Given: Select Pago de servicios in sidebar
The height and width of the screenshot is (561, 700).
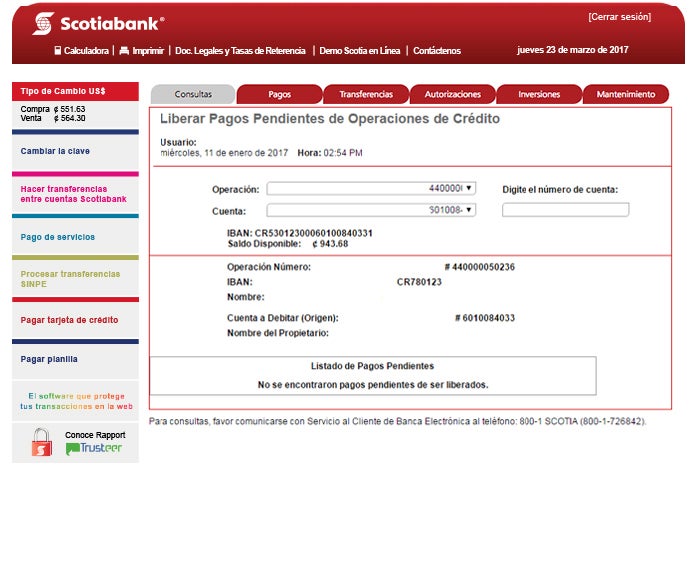Looking at the screenshot, I should pos(58,237).
